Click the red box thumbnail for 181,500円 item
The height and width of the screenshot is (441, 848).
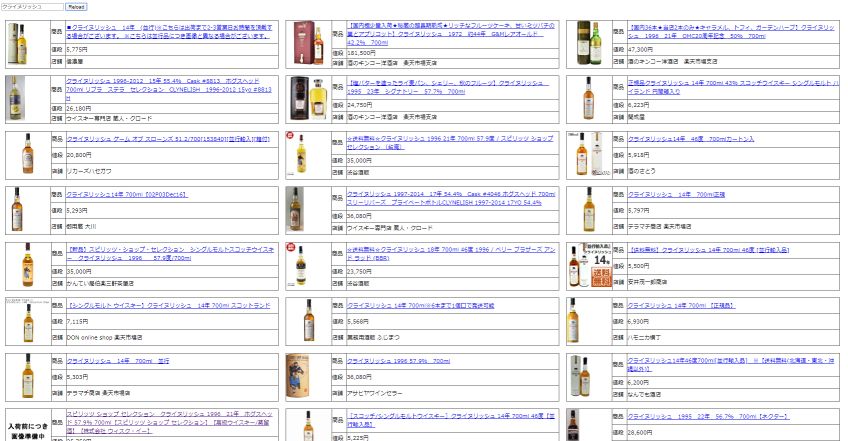[308, 44]
